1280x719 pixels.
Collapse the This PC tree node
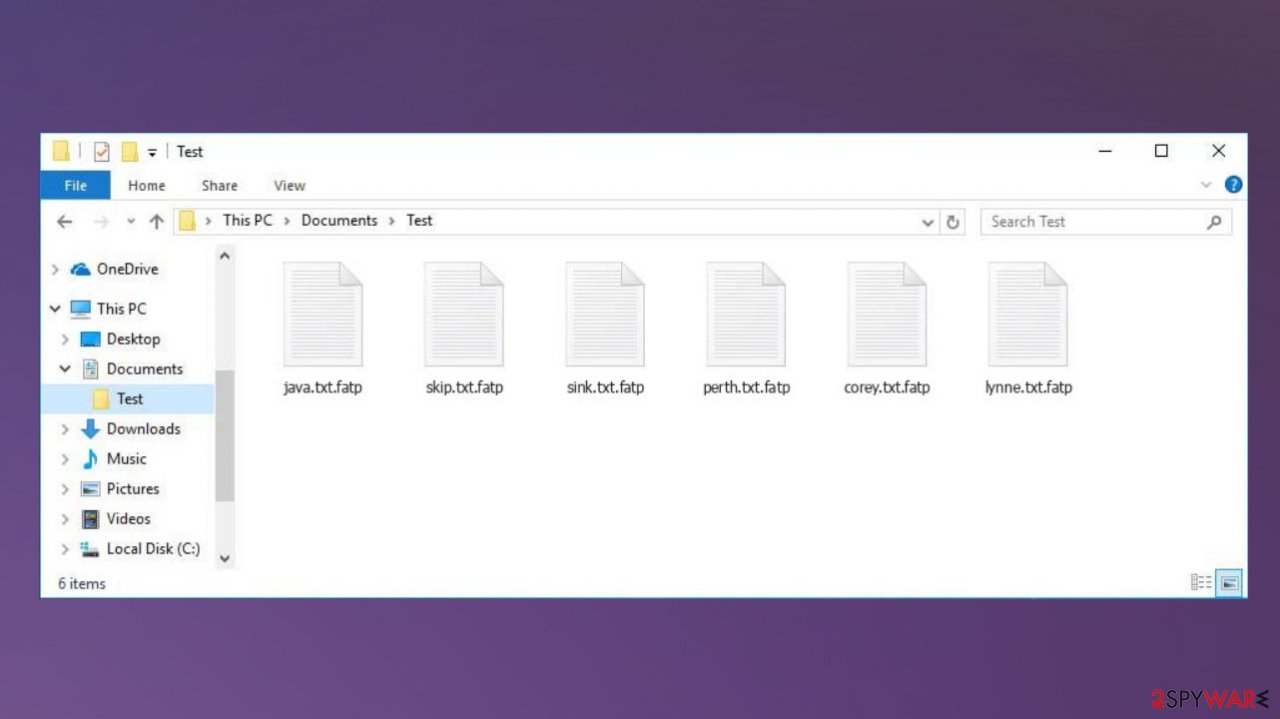click(x=56, y=308)
